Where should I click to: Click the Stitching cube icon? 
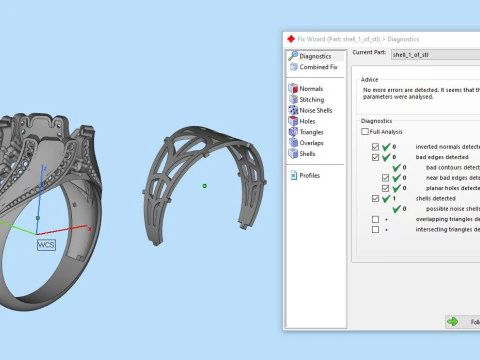click(293, 99)
